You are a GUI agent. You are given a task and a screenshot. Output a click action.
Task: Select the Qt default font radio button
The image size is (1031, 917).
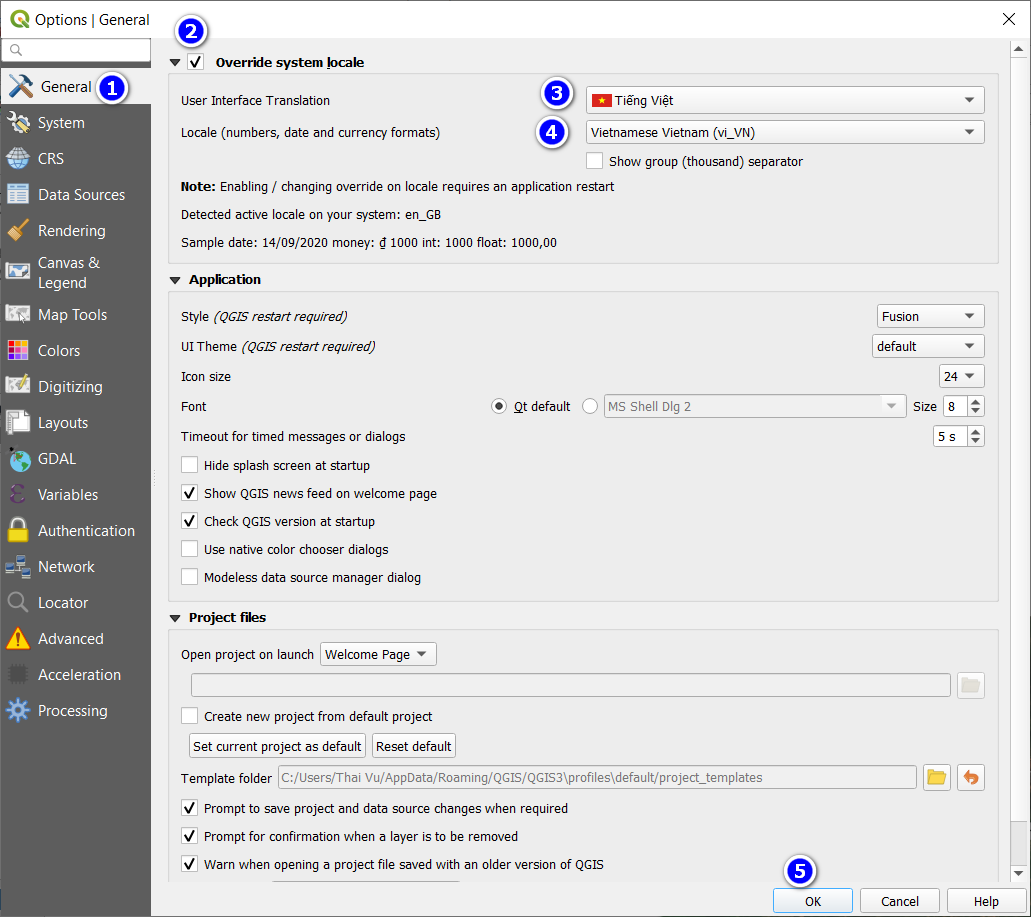[x=499, y=406]
